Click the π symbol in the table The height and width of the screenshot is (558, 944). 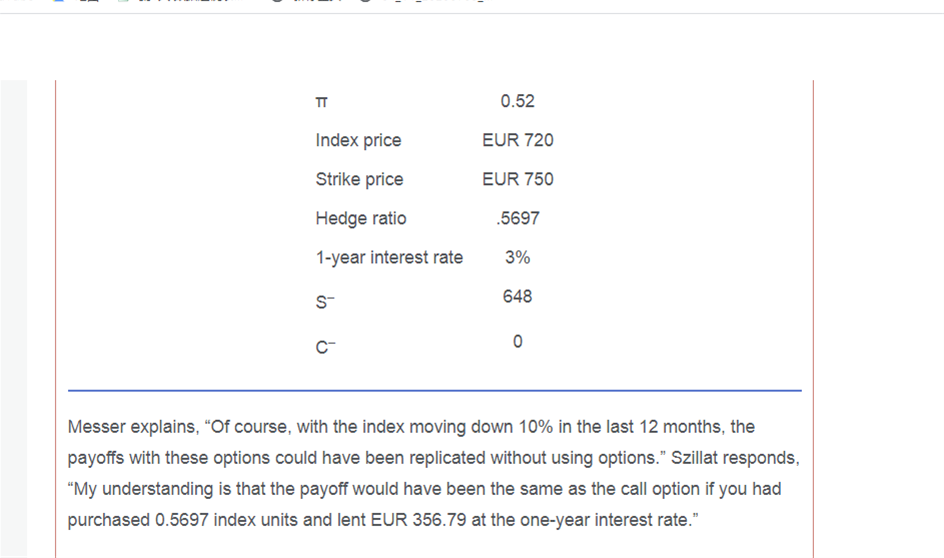[x=321, y=102]
